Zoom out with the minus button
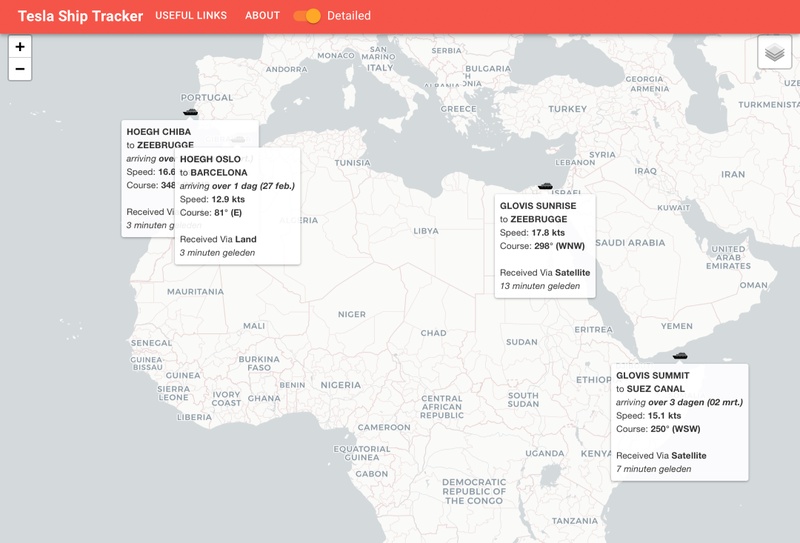The height and width of the screenshot is (543, 800). 20,69
